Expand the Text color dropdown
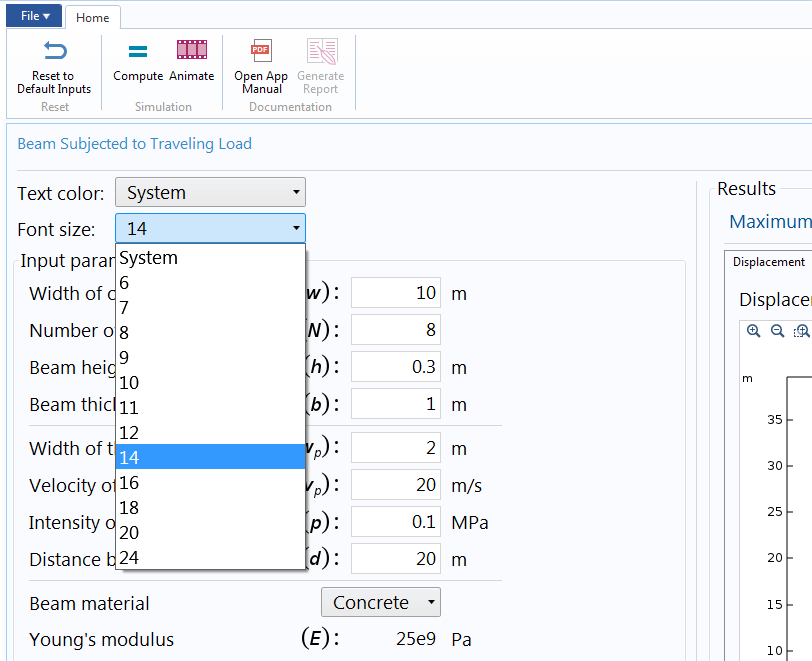This screenshot has height=661, width=812. point(210,193)
